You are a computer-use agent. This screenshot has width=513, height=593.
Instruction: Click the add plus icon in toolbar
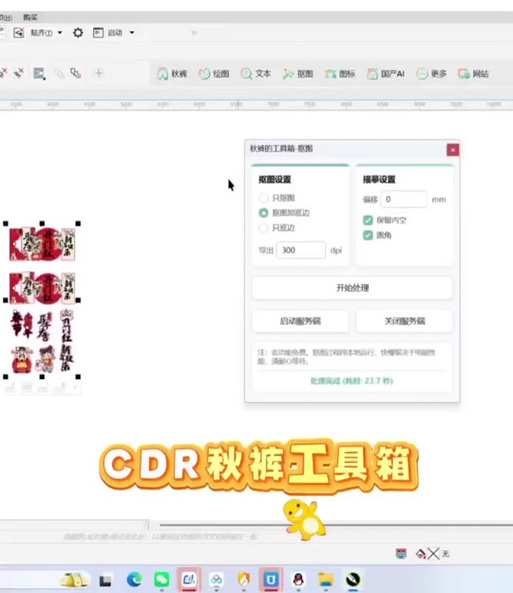tap(98, 73)
